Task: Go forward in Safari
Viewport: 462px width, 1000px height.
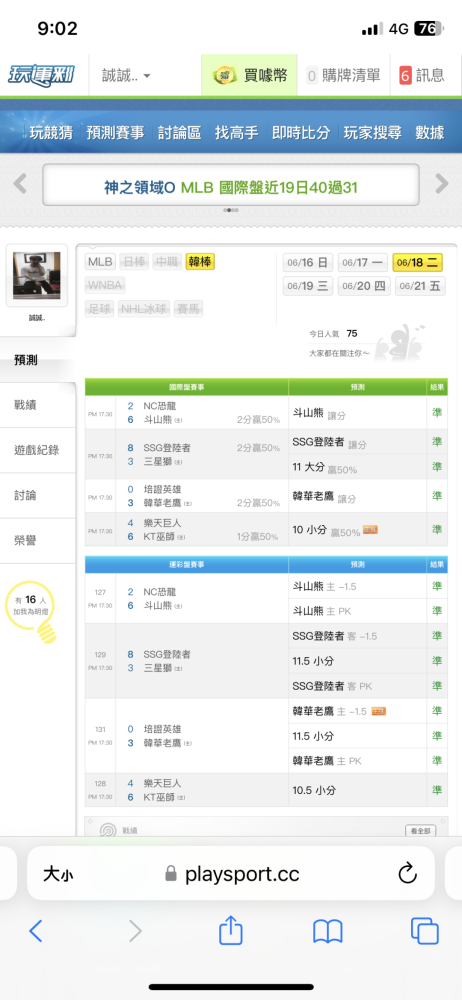Action: click(x=135, y=931)
